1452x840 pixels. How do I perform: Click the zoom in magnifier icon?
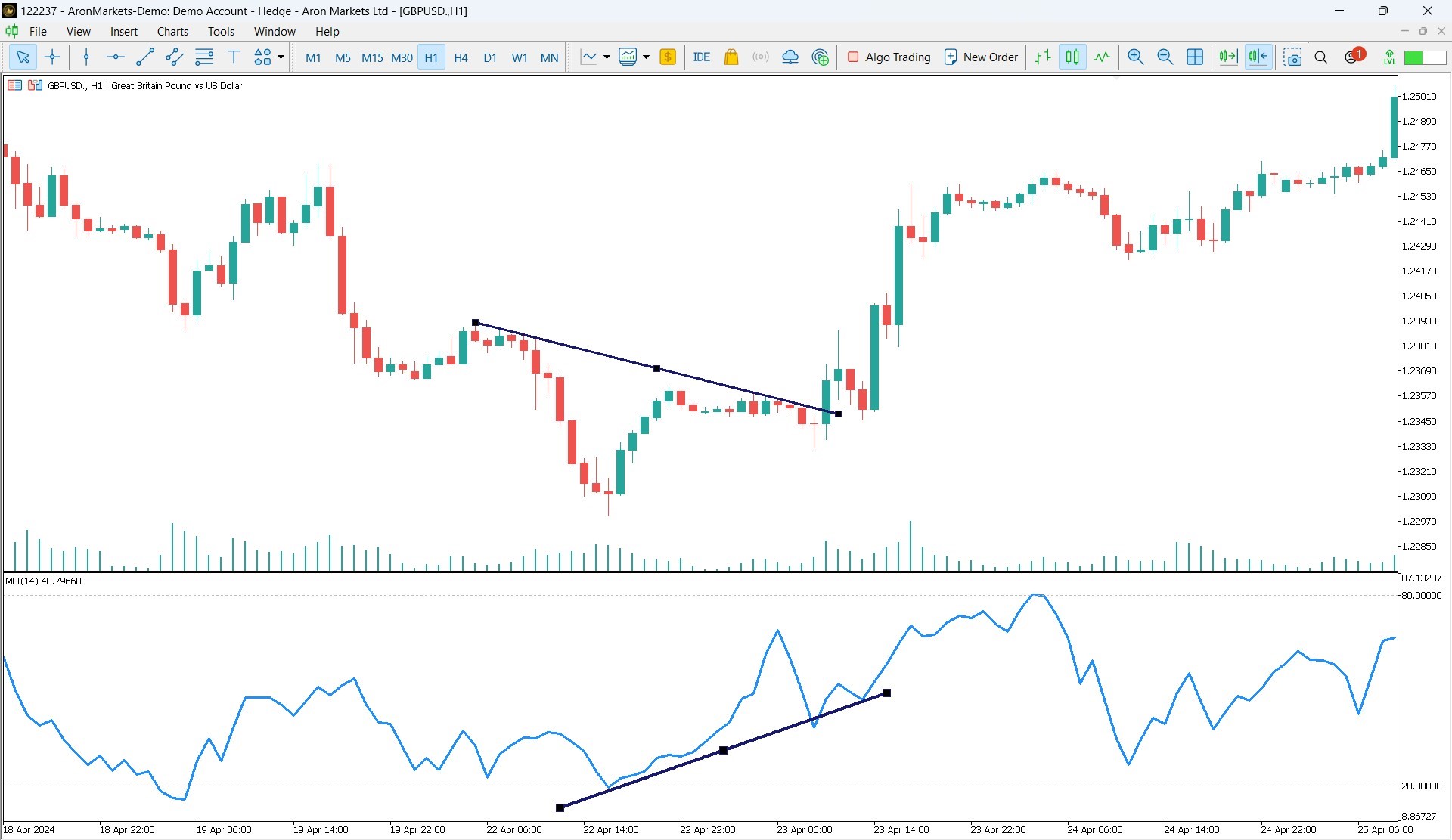coord(1135,57)
